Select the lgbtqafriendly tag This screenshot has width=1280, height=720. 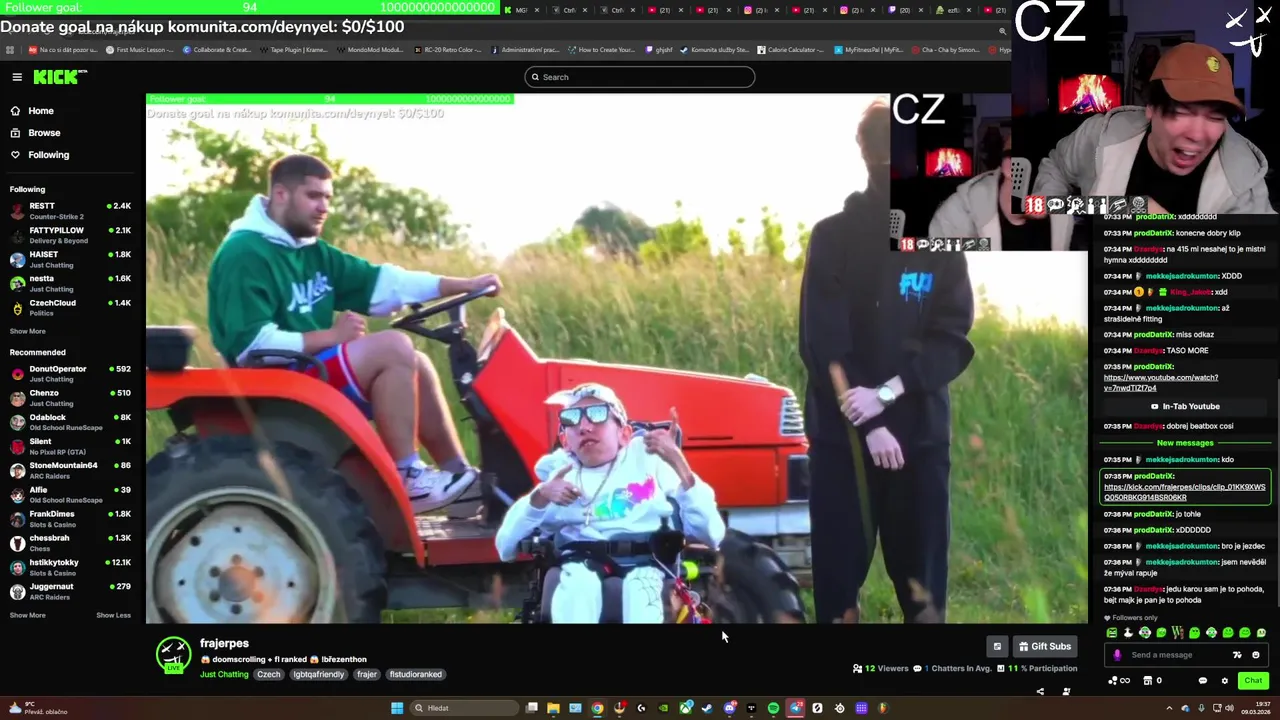tap(319, 674)
